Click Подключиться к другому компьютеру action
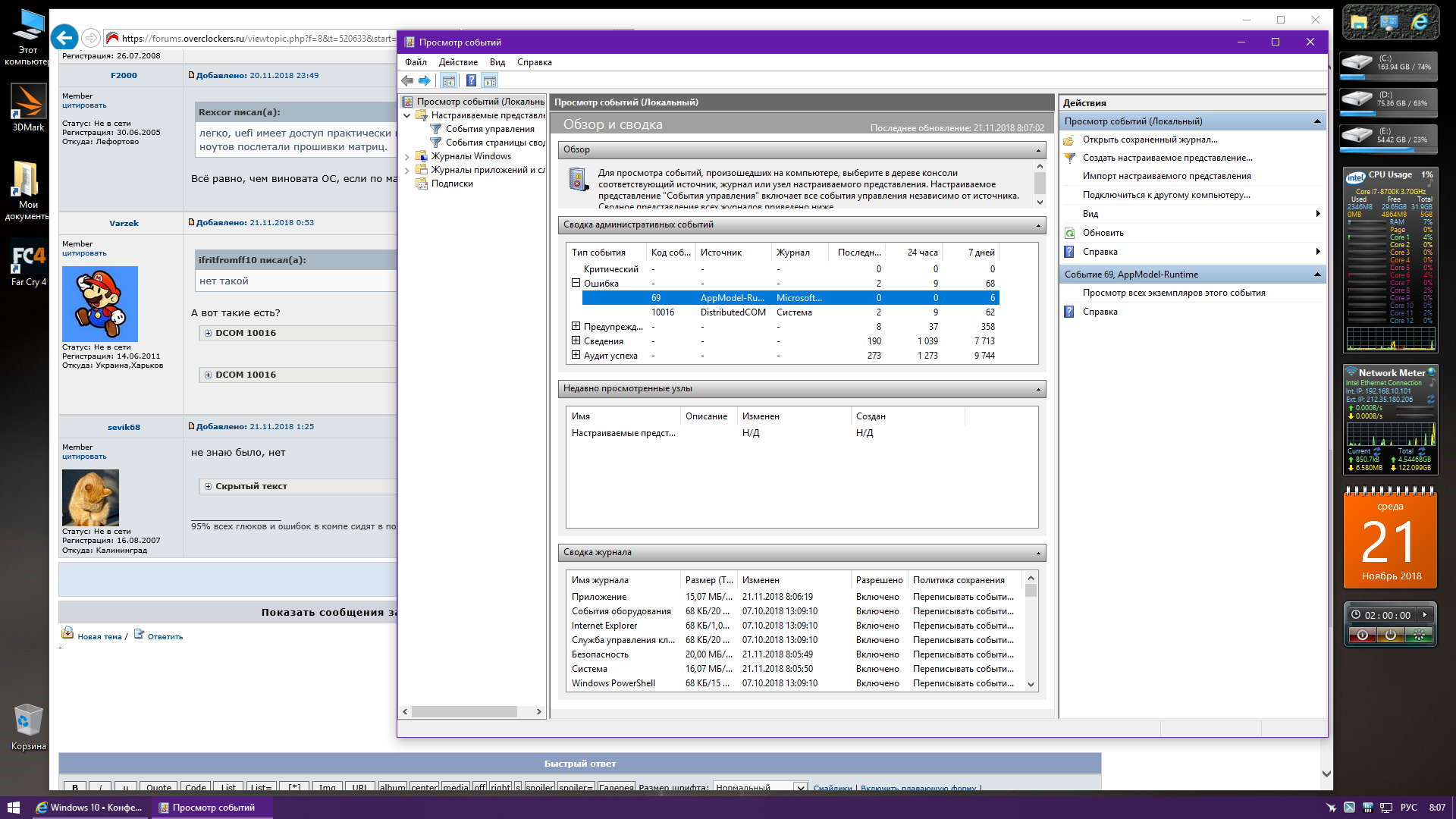The height and width of the screenshot is (819, 1456). 1166,195
